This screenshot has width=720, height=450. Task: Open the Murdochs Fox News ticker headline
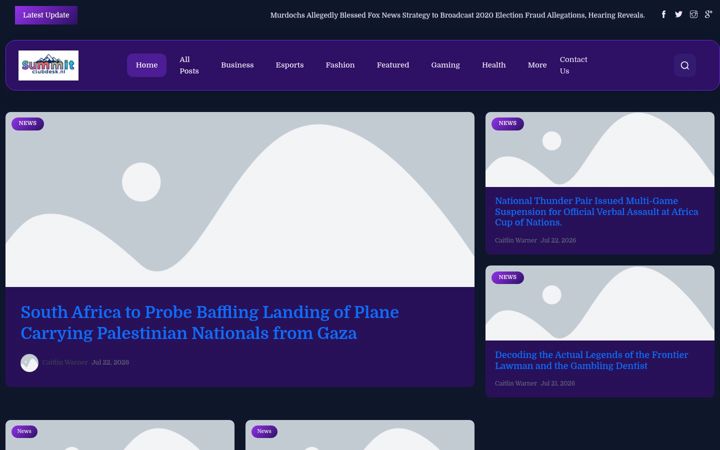coord(457,15)
